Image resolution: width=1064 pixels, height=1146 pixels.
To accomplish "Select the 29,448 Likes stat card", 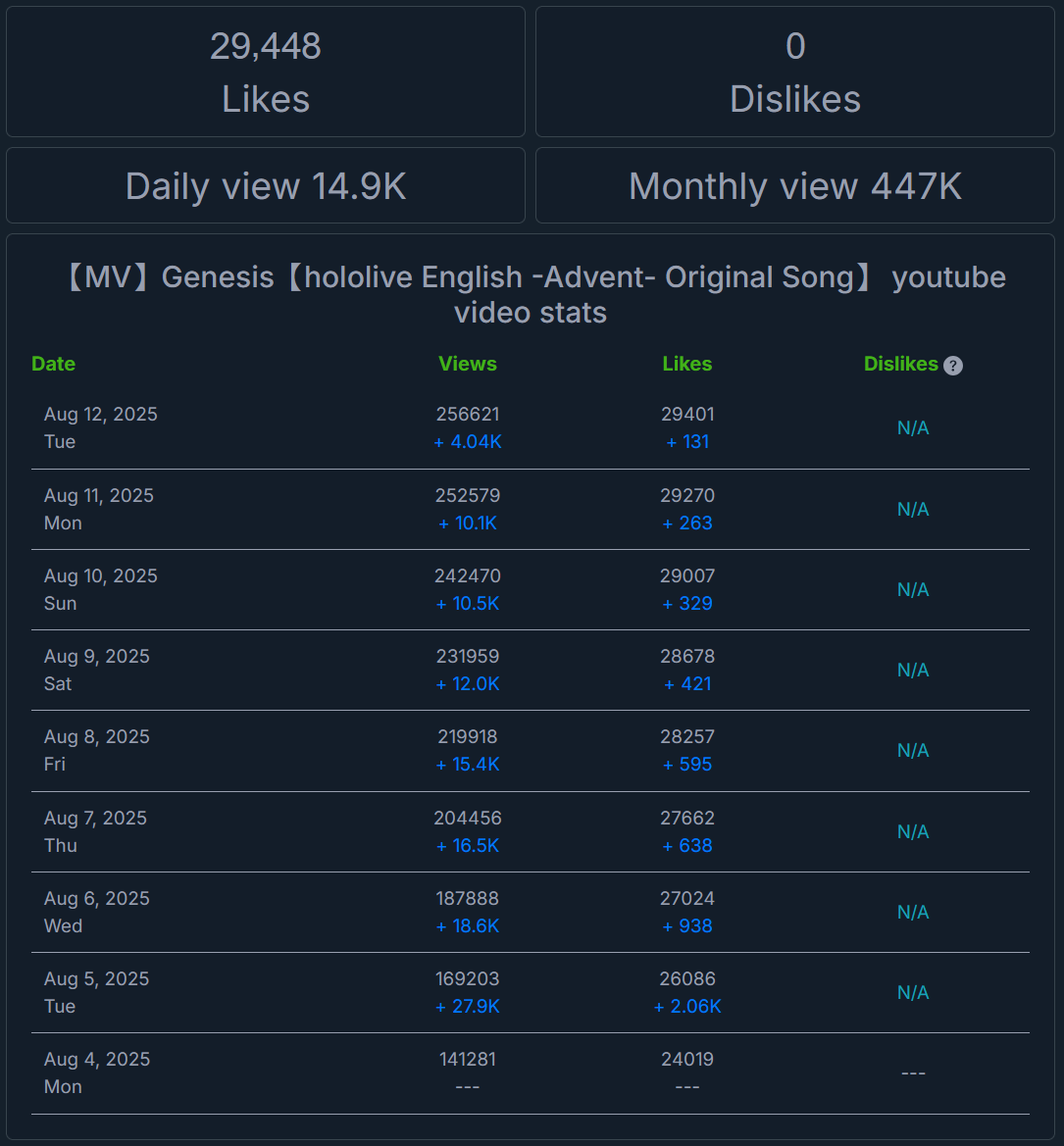I will click(x=266, y=72).
